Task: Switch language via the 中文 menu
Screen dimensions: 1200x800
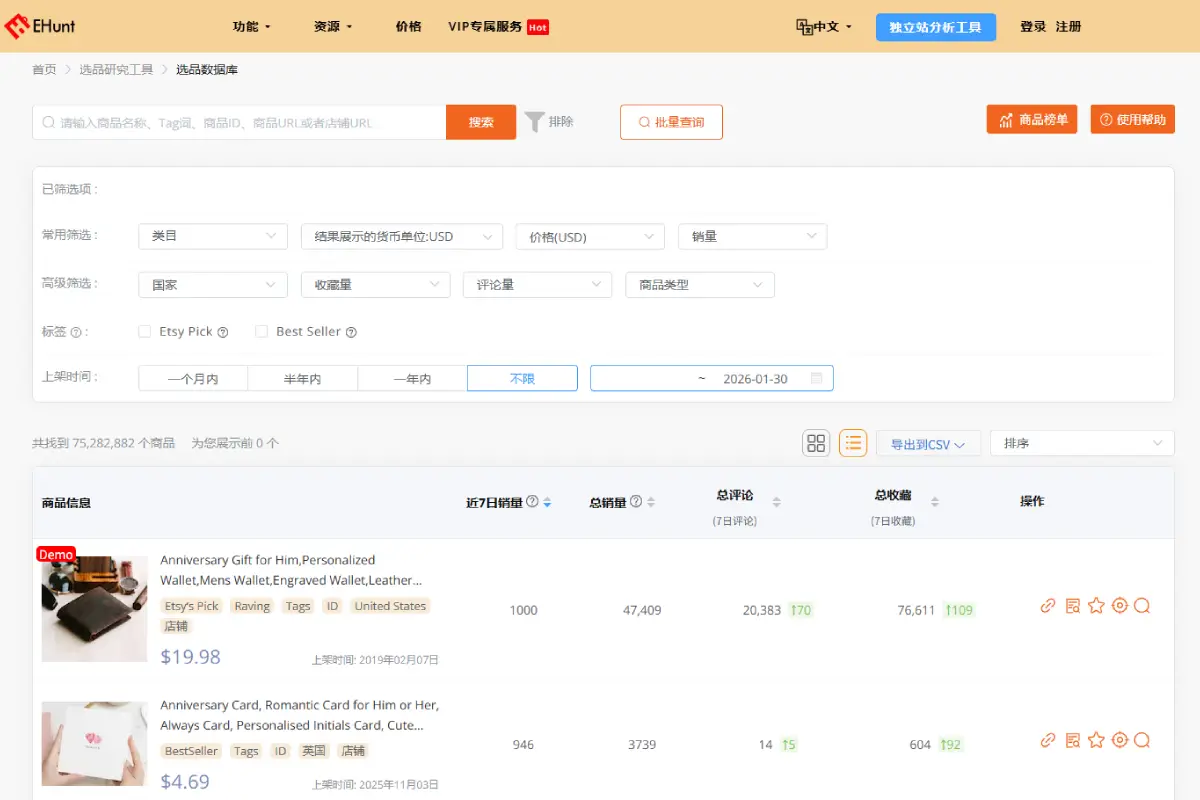Action: click(824, 27)
